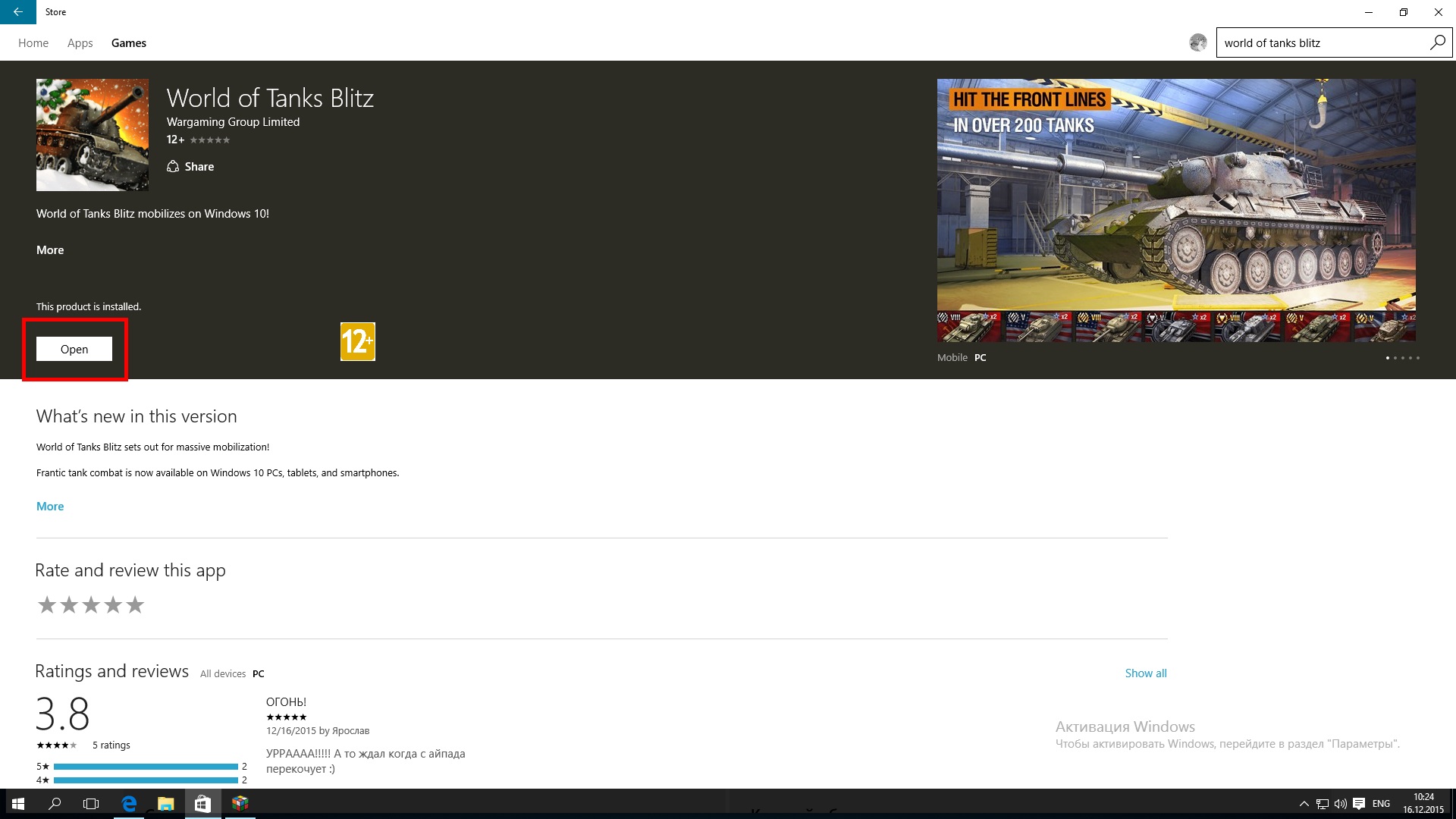Viewport: 1456px width, 819px height.
Task: Expand the description with More link
Action: coord(50,250)
